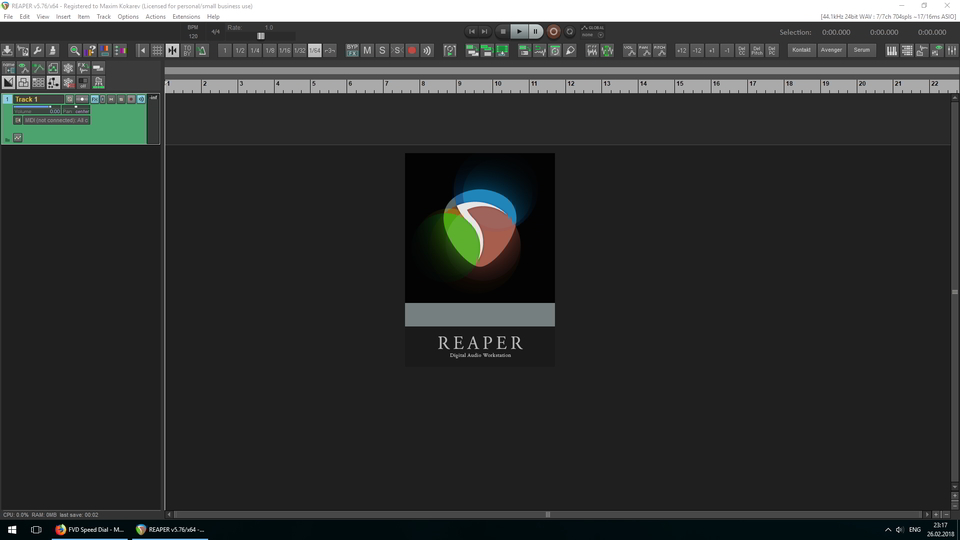Open the Track menu
This screenshot has height=540, width=960.
click(x=103, y=17)
